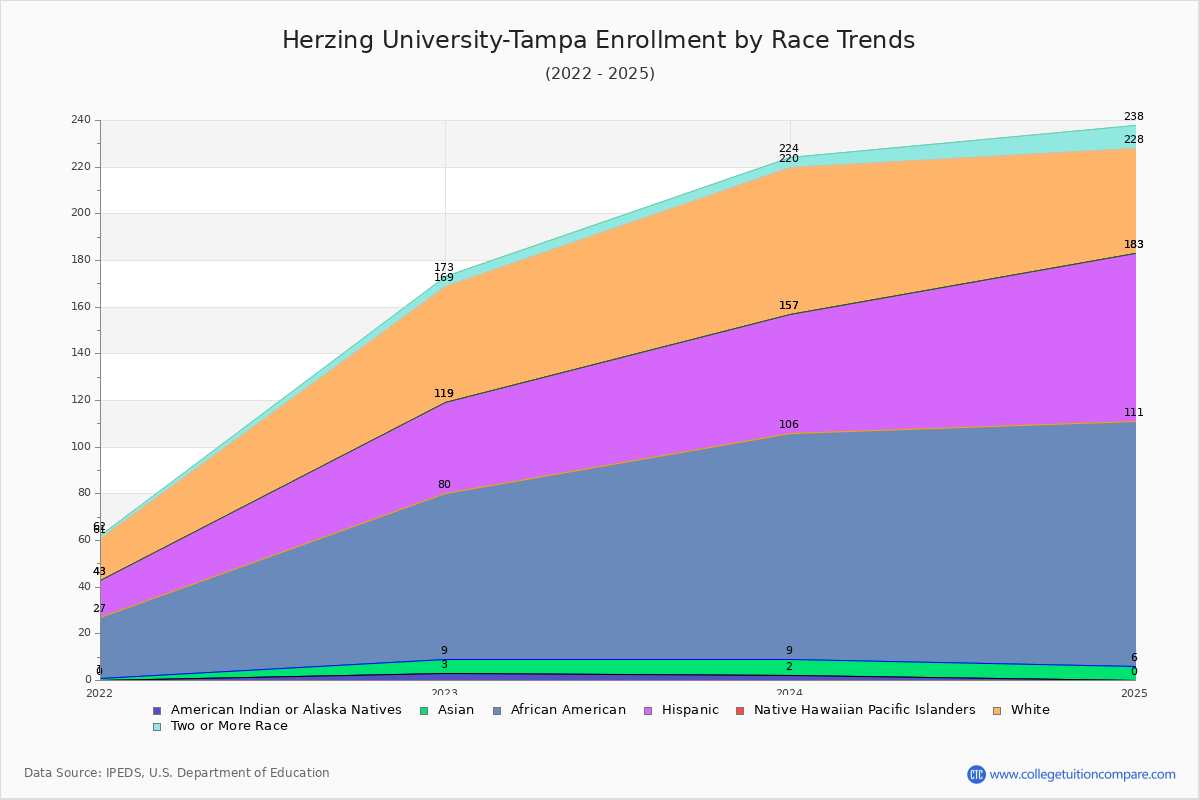Click the 2024 x-axis label
This screenshot has width=1200, height=800.
[790, 693]
